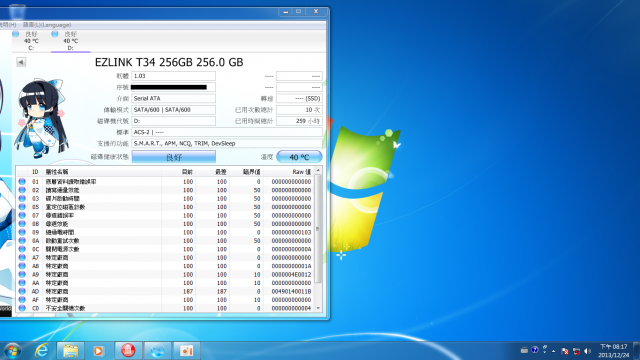Viewport: 640px width, 360px height.
Task: Click the drive letter field showing D:
Action: click(x=173, y=121)
